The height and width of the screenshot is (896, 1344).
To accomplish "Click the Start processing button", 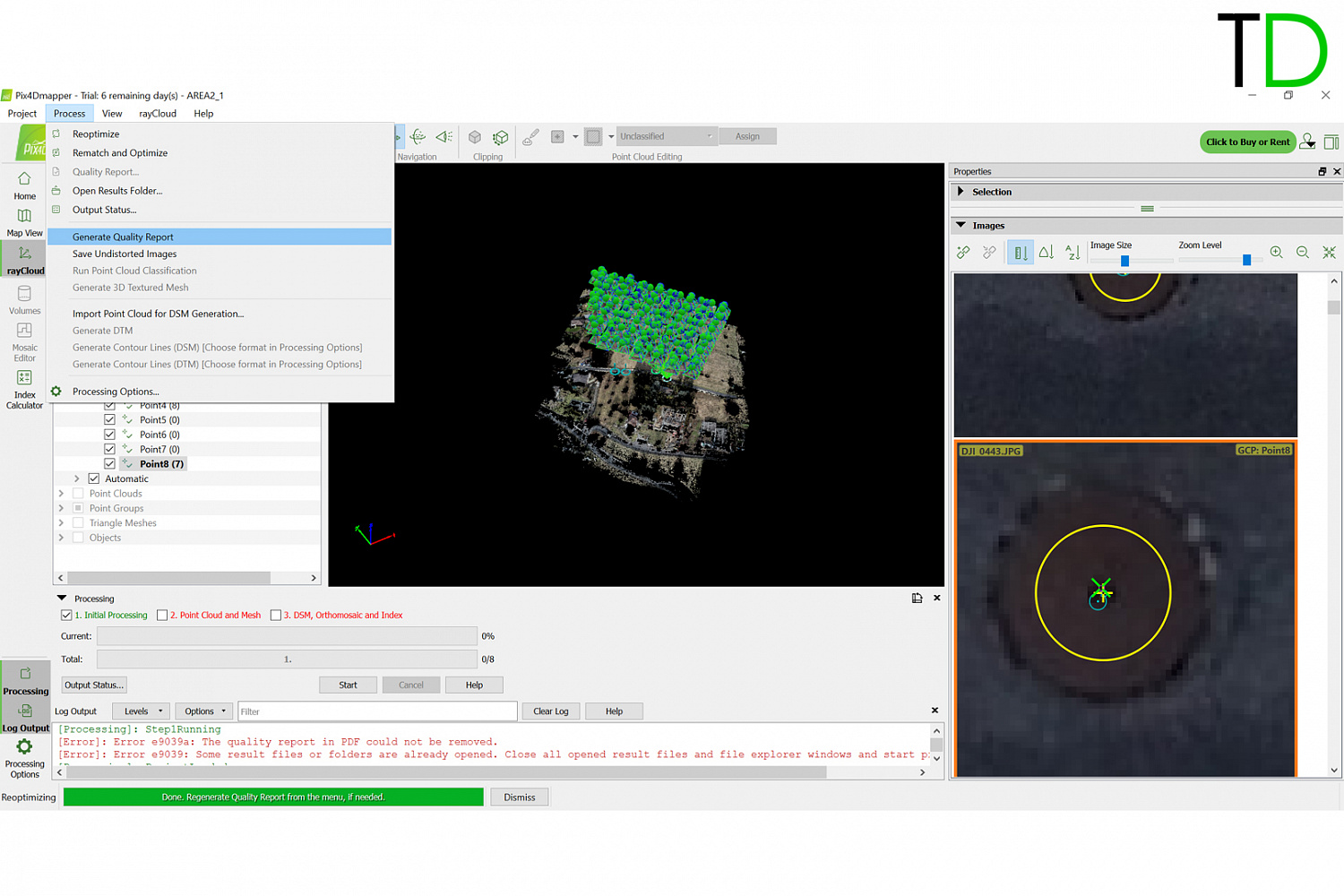I will 348,685.
